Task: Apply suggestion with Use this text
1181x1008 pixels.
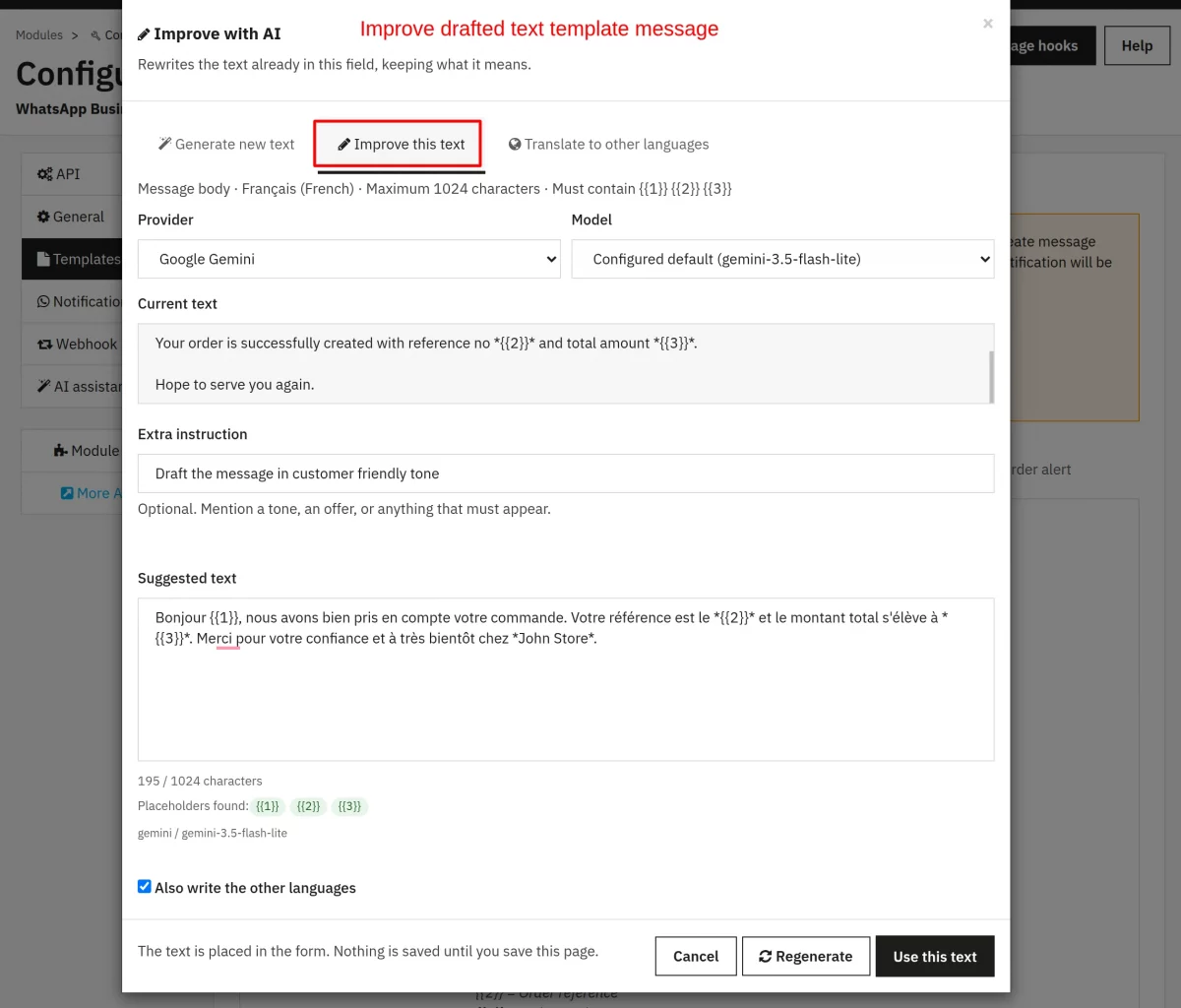Action: coord(935,956)
